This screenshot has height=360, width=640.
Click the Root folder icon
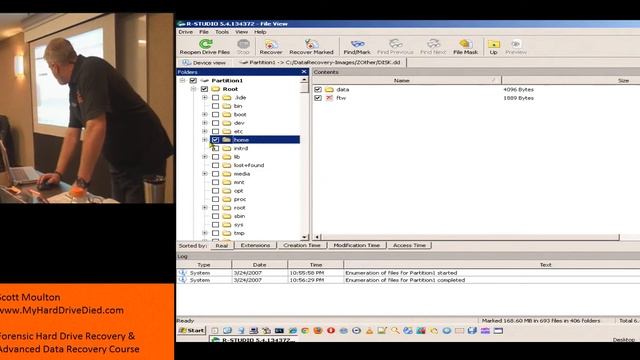(216, 89)
